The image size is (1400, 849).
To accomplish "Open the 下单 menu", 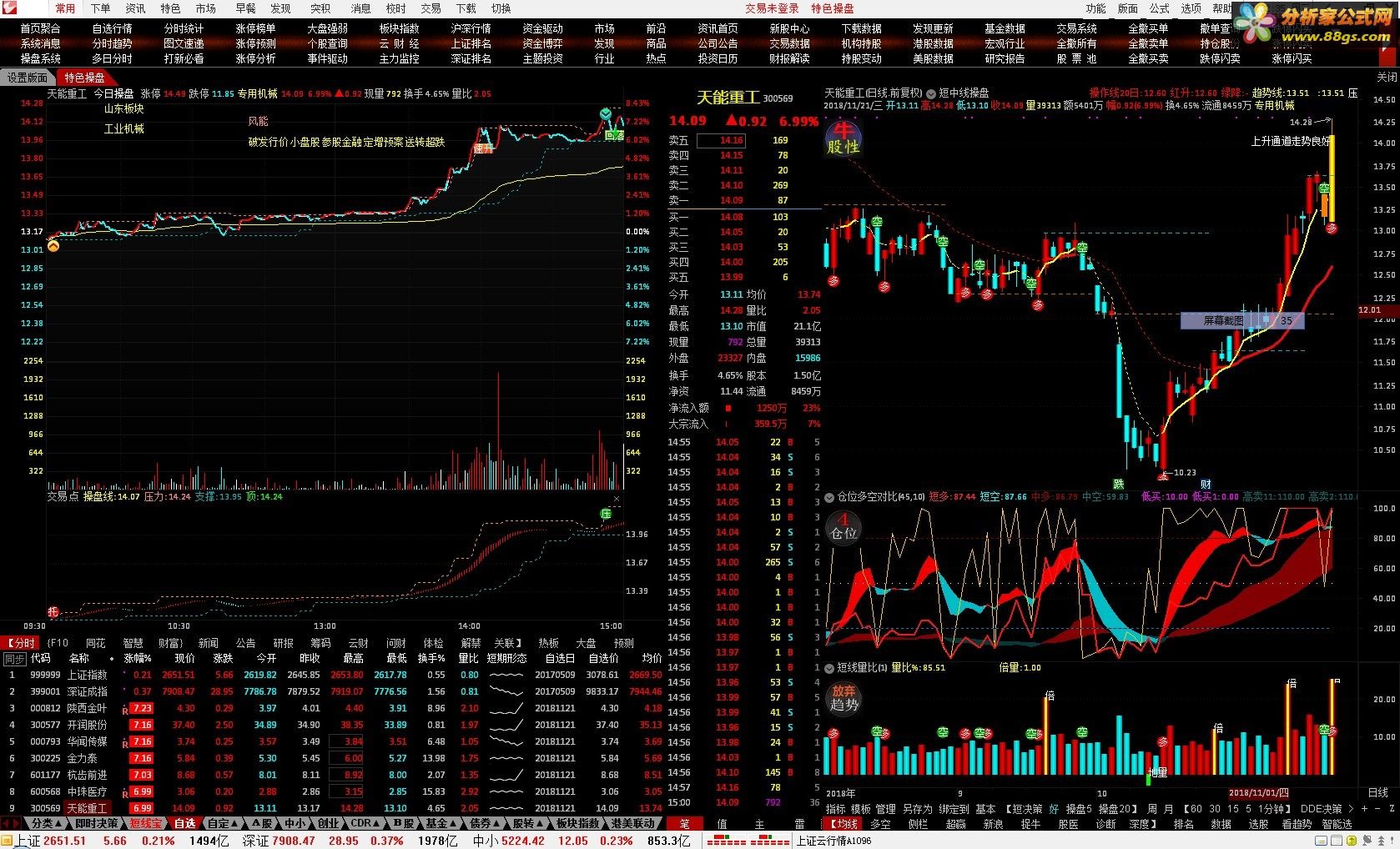I will [x=100, y=8].
